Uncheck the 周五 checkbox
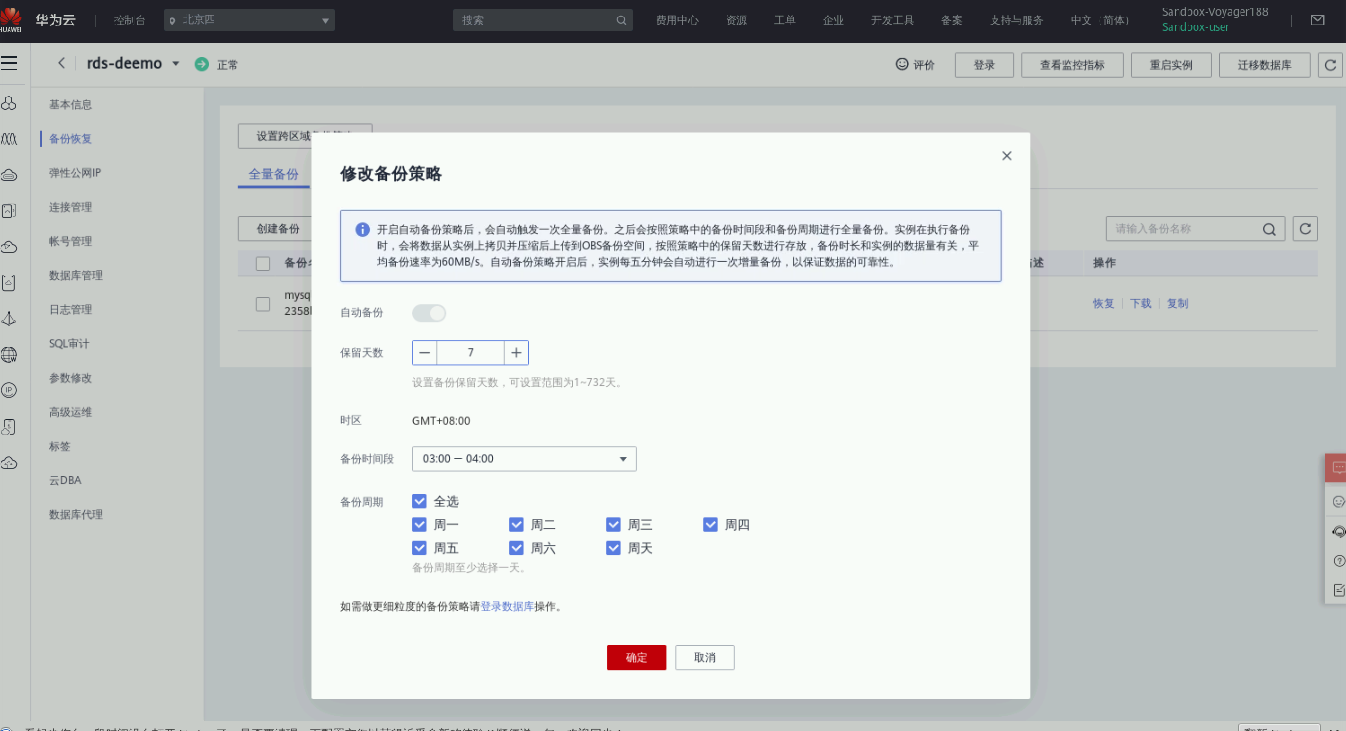The height and width of the screenshot is (731, 1346). click(420, 548)
